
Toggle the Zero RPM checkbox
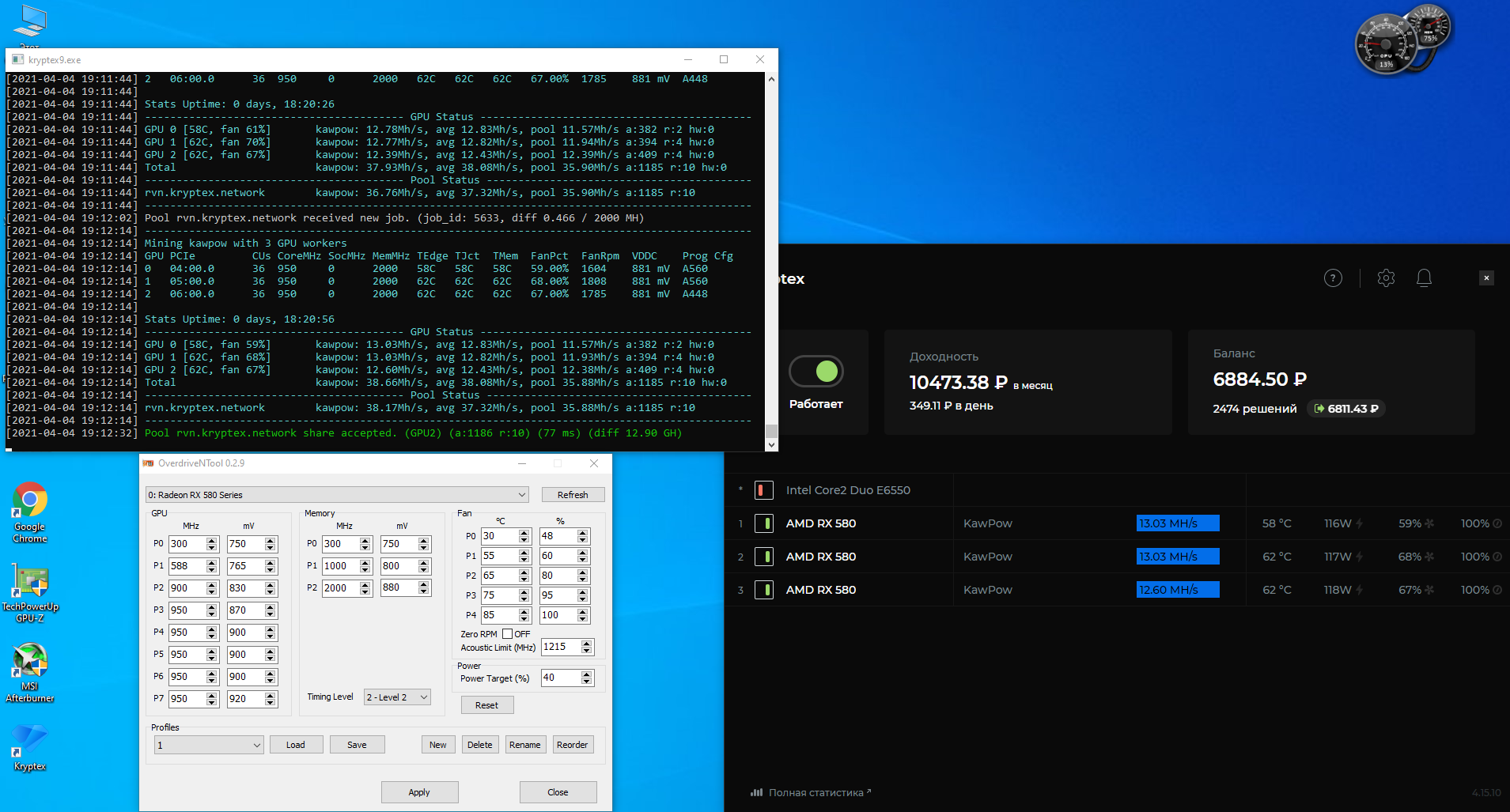tap(508, 634)
